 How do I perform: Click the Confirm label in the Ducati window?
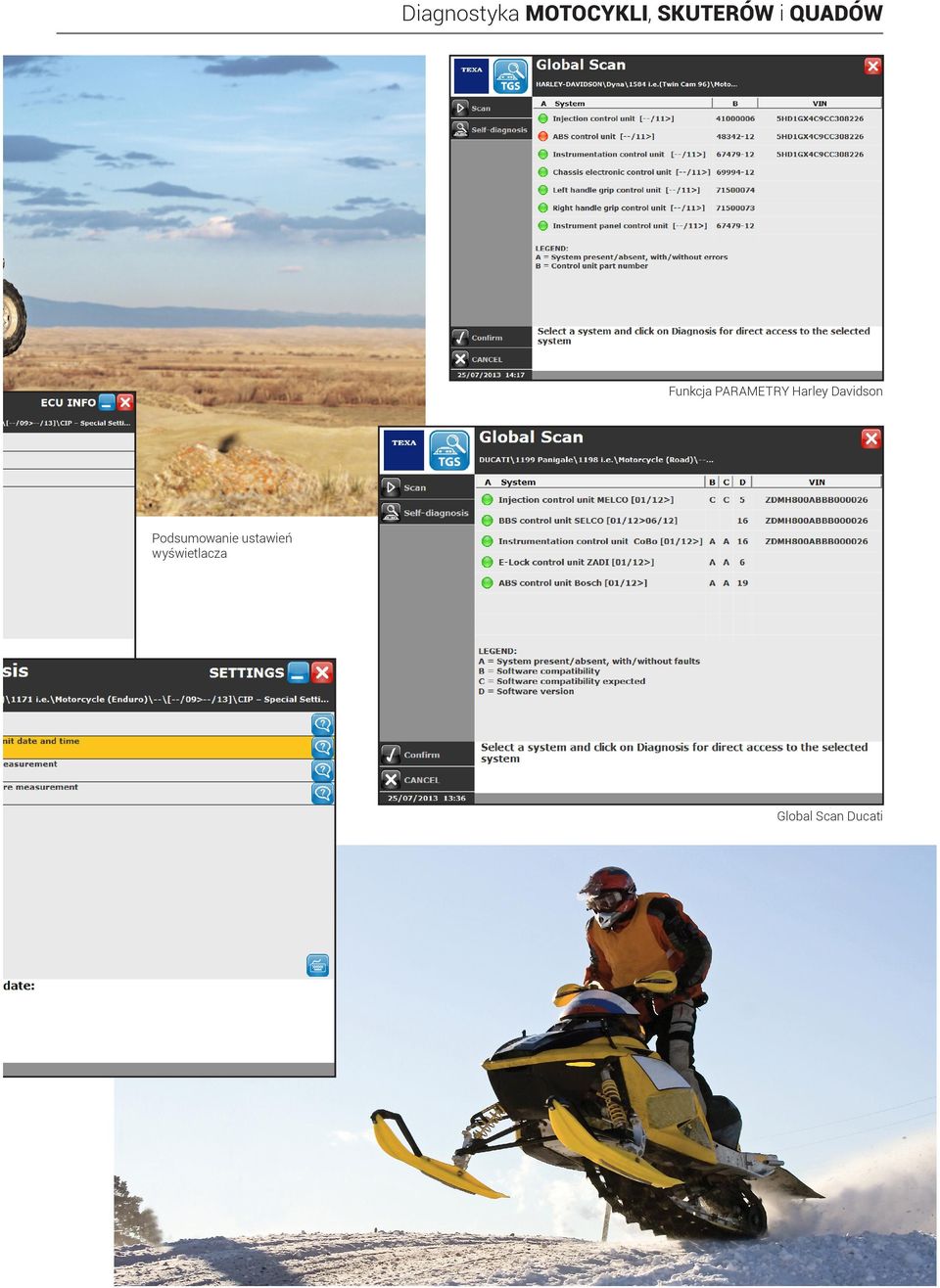(x=422, y=755)
